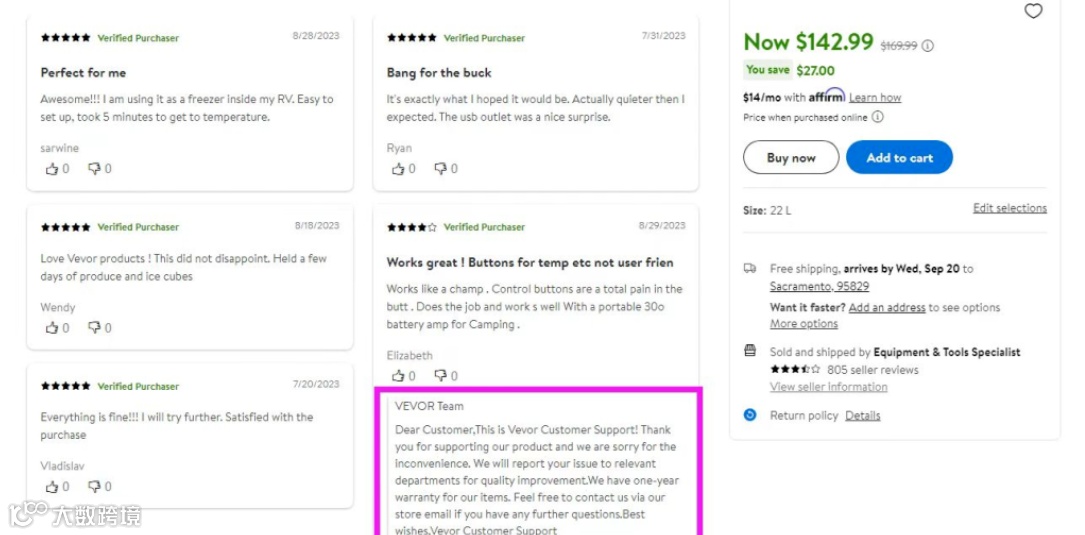The image size is (1085, 535).
Task: Thumbs up sarwine's review
Action: coord(52,169)
